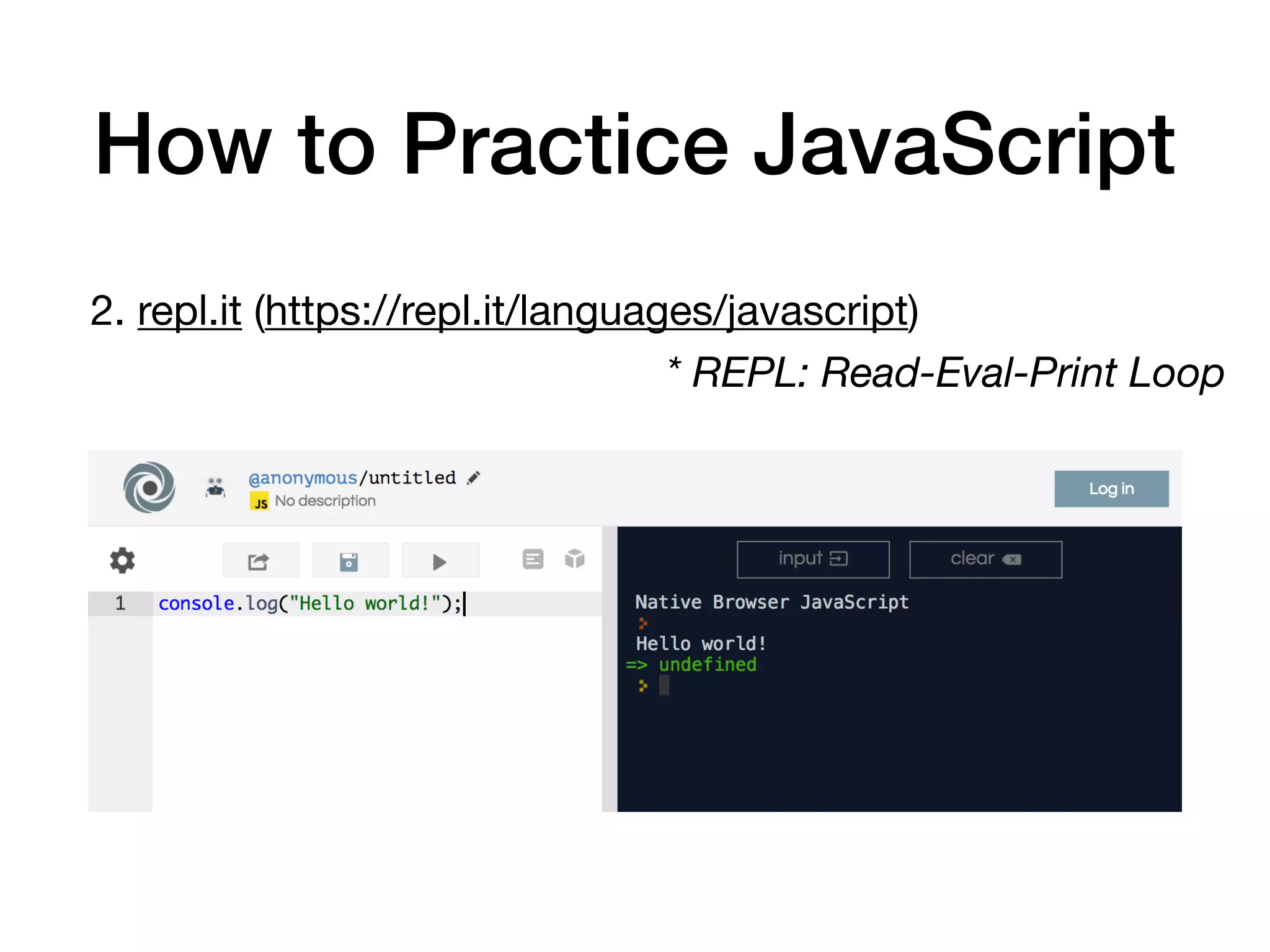
Task: Click the repl.it swirl logo
Action: (149, 488)
